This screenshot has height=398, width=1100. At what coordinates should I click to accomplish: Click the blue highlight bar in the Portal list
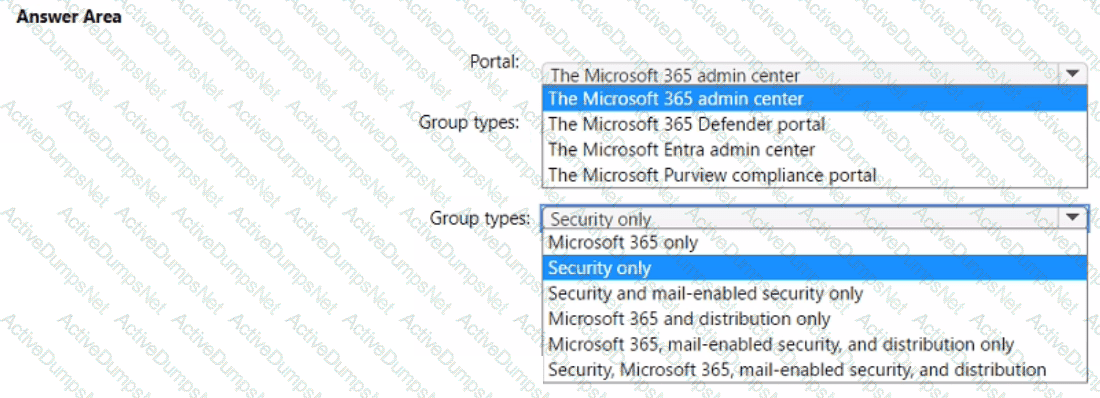(x=814, y=98)
